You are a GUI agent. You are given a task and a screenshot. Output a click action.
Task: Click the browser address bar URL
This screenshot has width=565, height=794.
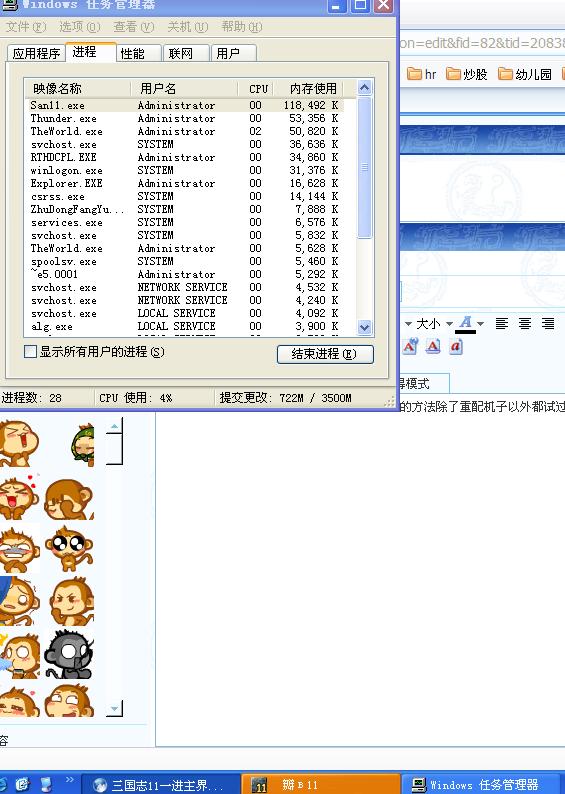pos(482,43)
